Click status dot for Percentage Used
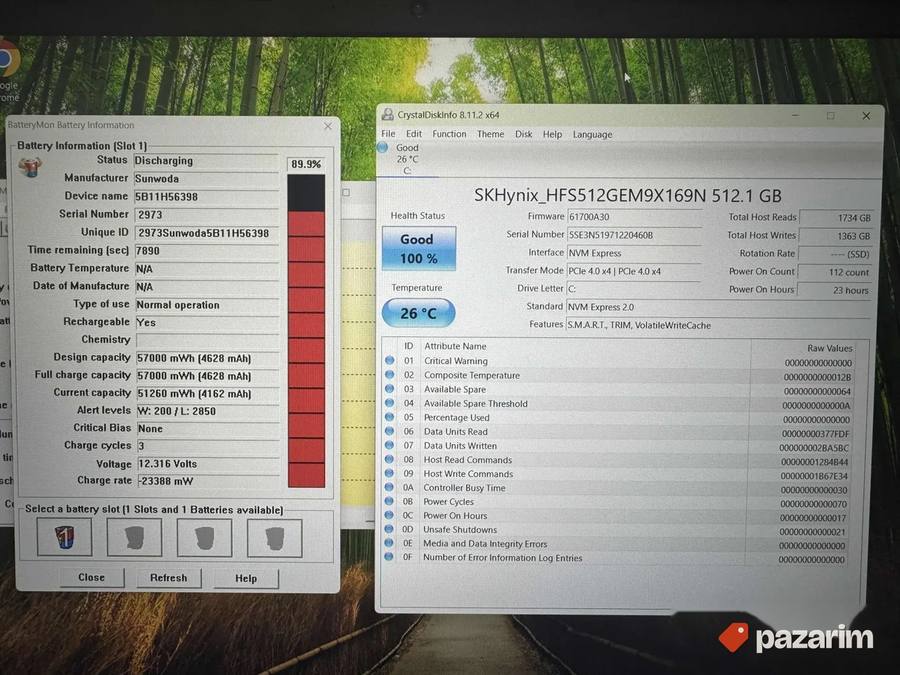900x675 pixels. tap(390, 417)
